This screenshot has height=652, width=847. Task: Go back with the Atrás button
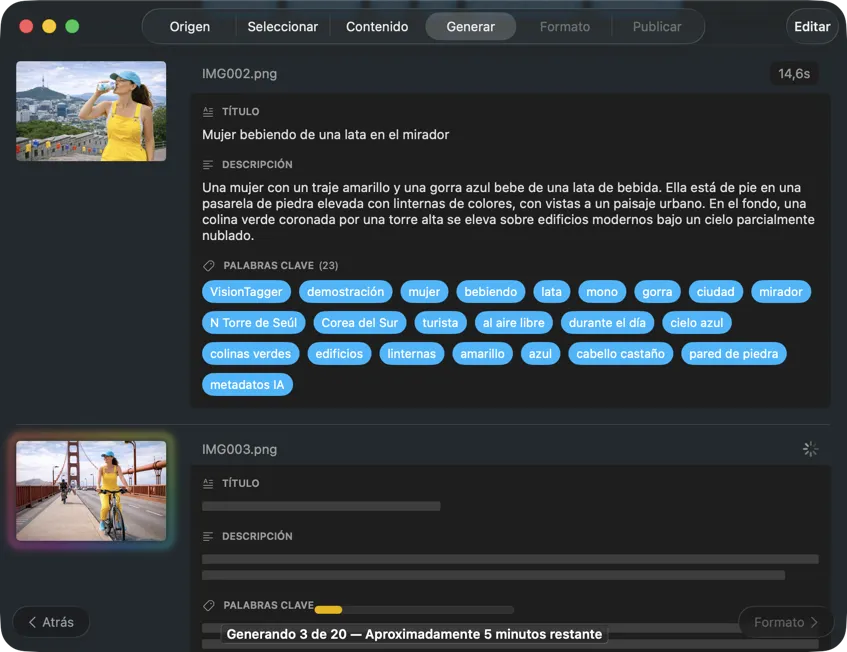[51, 622]
